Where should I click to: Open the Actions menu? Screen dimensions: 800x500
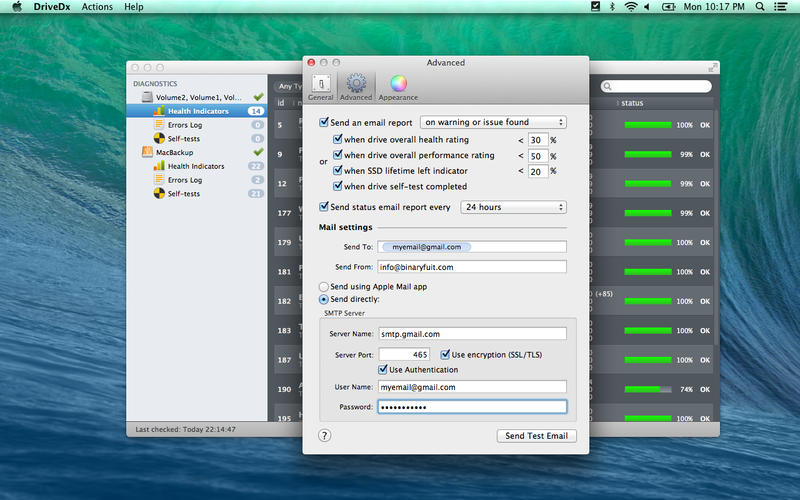pyautogui.click(x=97, y=7)
